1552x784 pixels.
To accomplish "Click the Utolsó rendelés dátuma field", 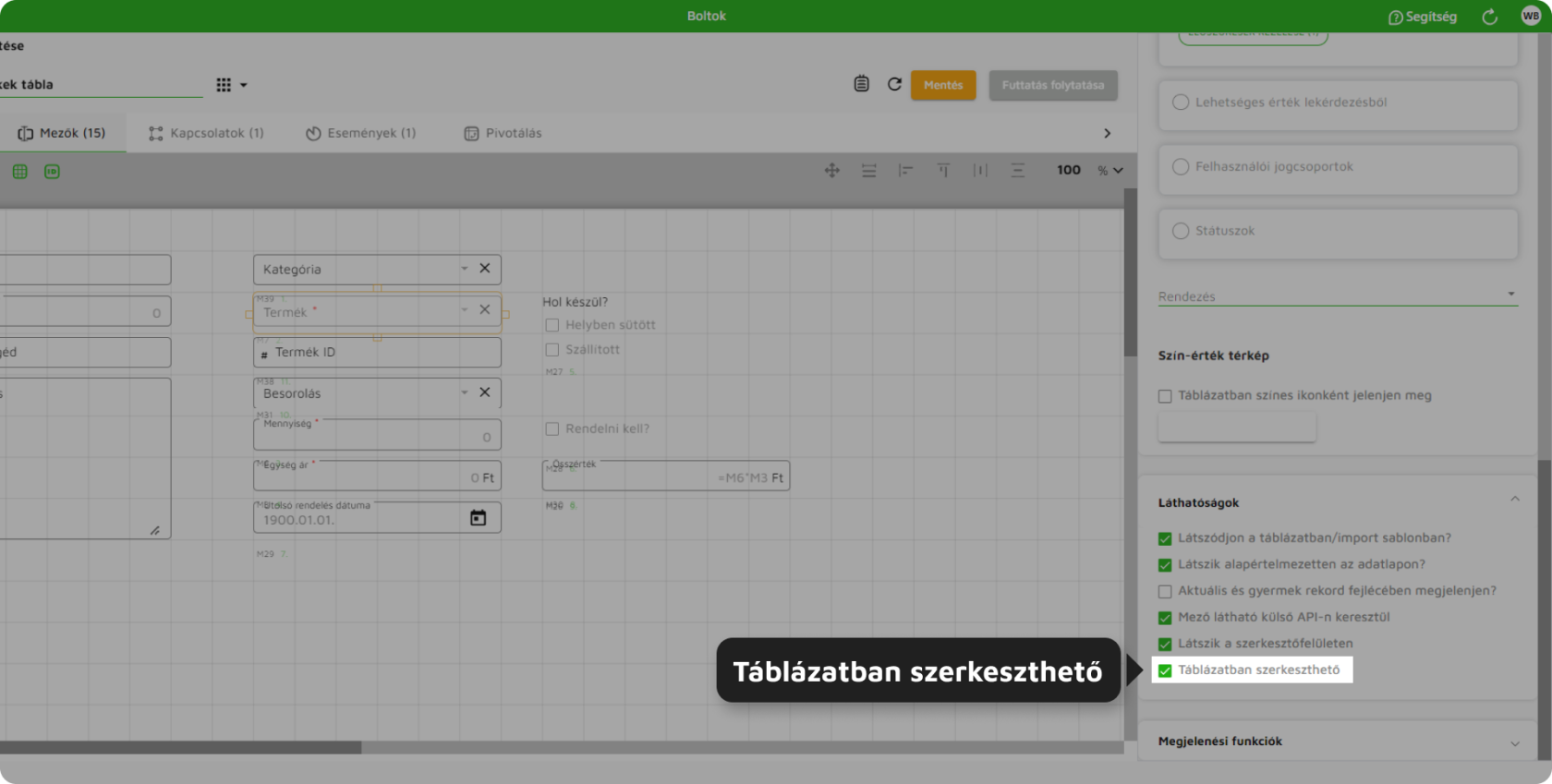I will click(377, 518).
